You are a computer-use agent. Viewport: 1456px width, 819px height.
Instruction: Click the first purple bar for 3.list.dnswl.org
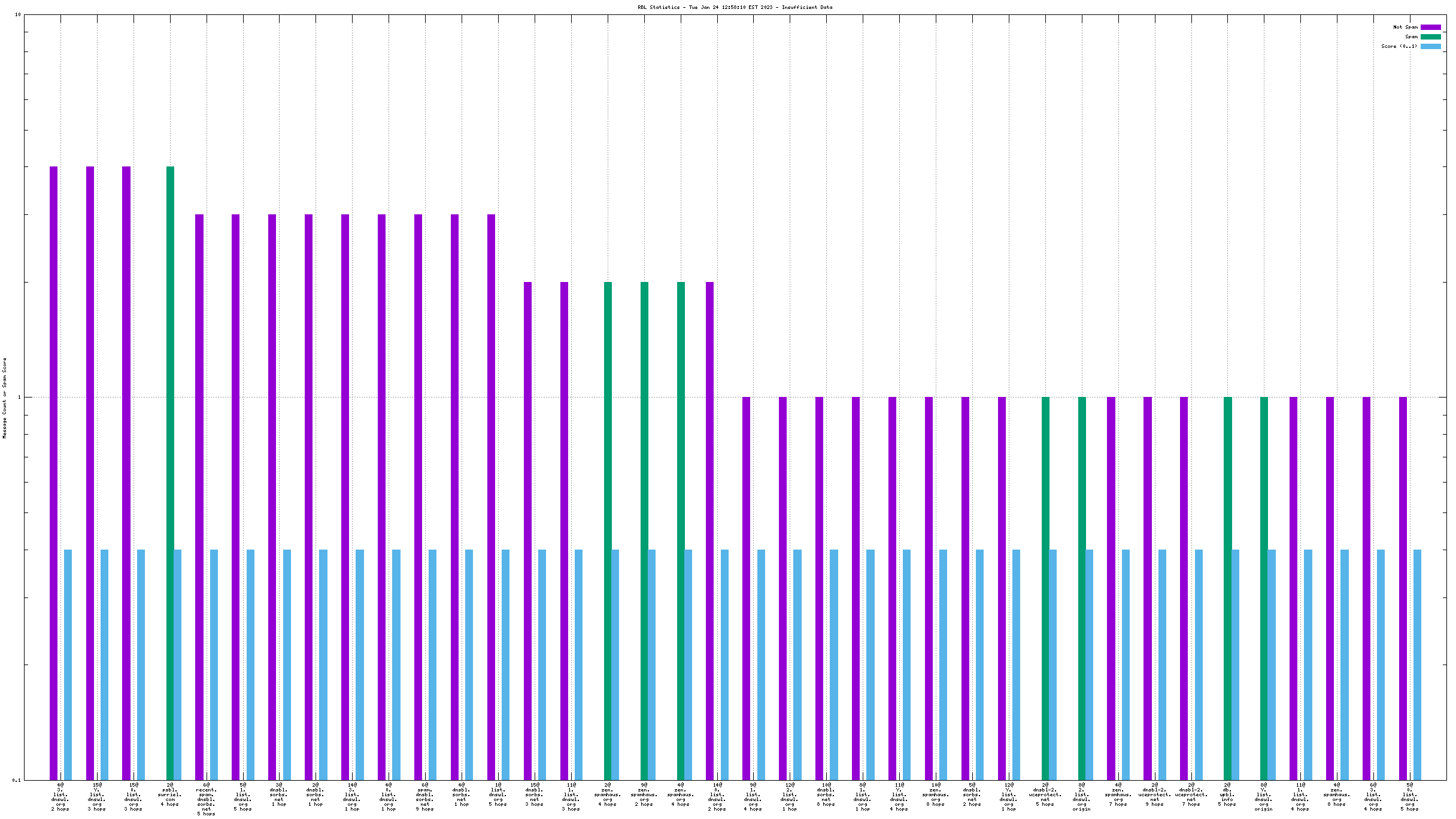click(x=53, y=473)
